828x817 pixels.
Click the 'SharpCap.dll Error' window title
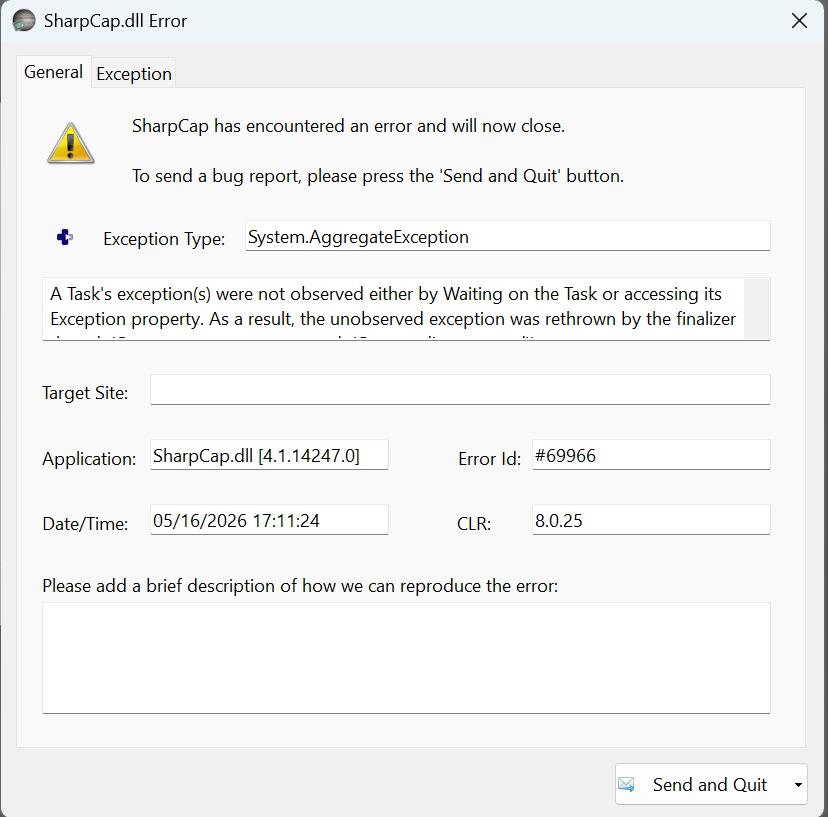click(x=115, y=21)
